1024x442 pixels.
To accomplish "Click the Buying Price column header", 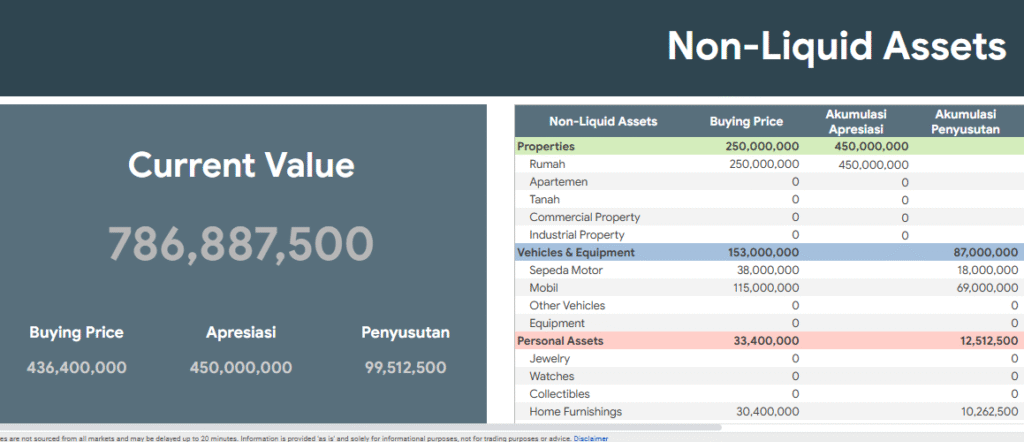I will click(746, 121).
